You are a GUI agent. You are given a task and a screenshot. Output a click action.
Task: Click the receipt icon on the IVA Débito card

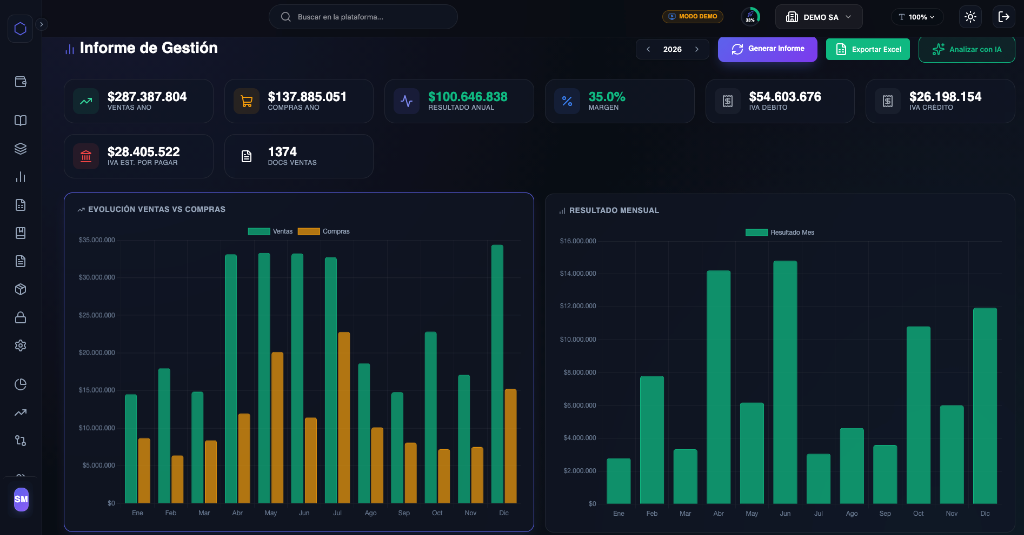point(728,101)
